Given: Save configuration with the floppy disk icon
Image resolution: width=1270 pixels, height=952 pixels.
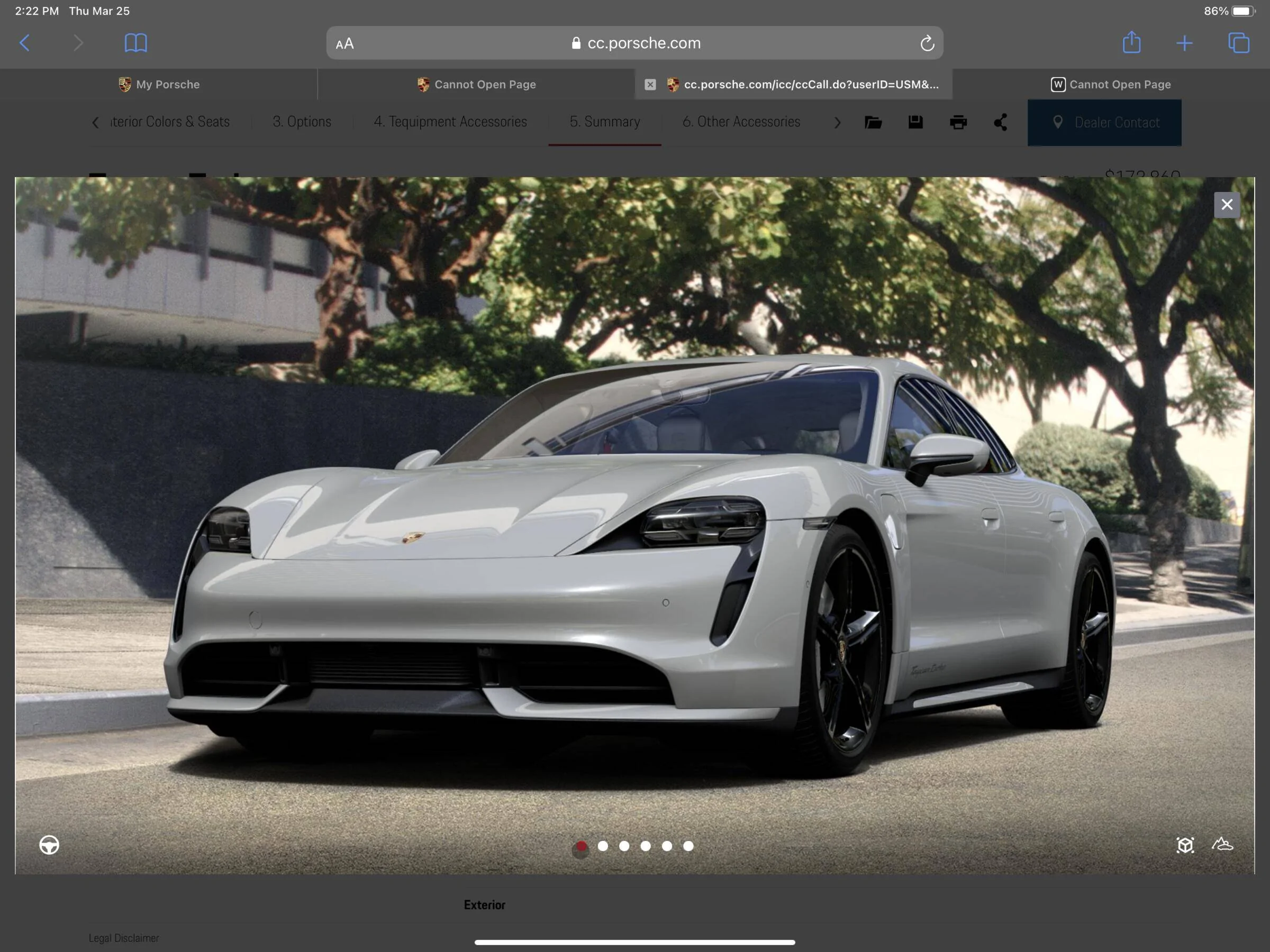Looking at the screenshot, I should [915, 122].
